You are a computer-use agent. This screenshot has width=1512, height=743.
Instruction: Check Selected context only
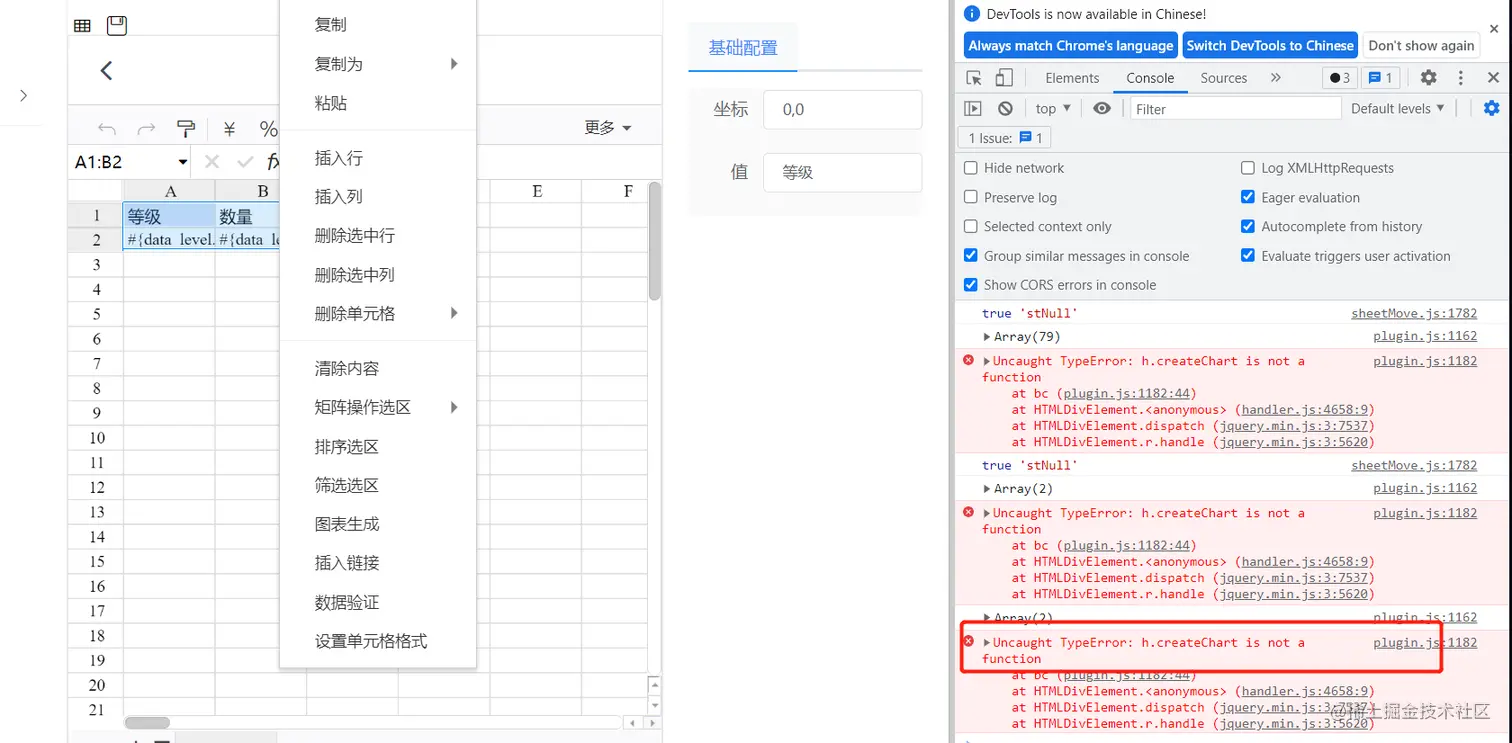971,226
